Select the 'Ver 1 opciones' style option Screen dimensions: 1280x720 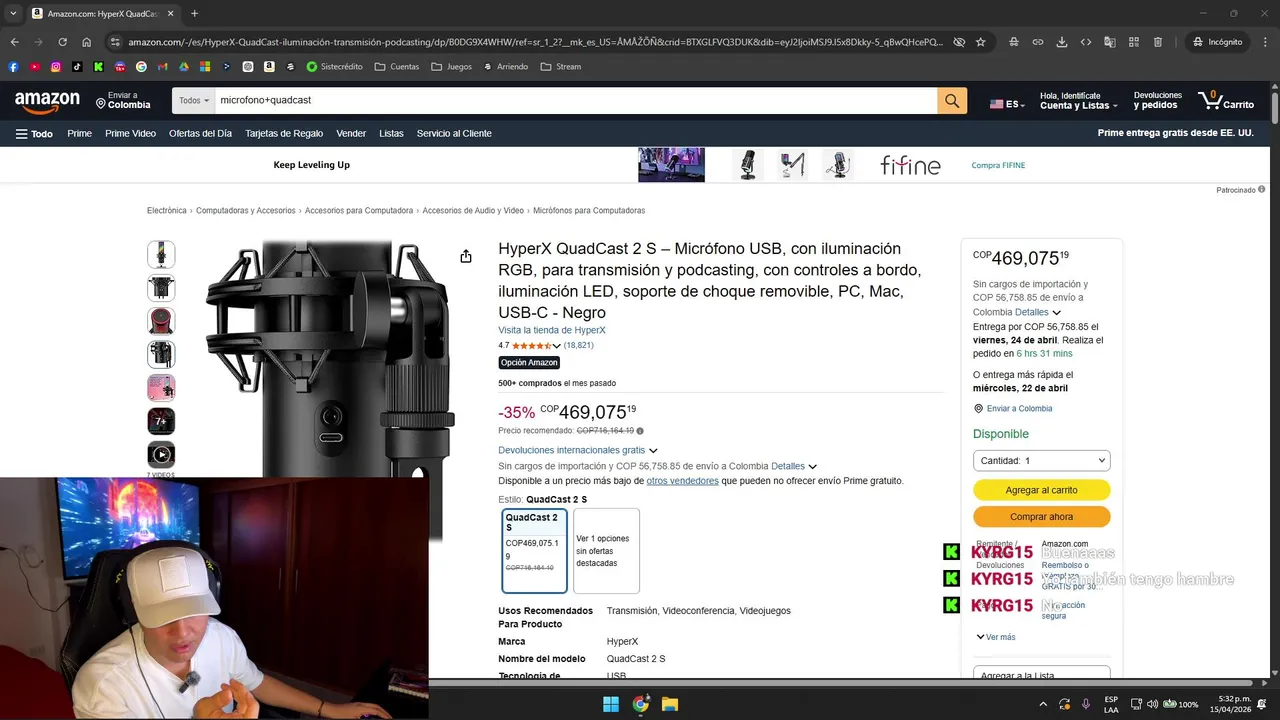(x=606, y=551)
